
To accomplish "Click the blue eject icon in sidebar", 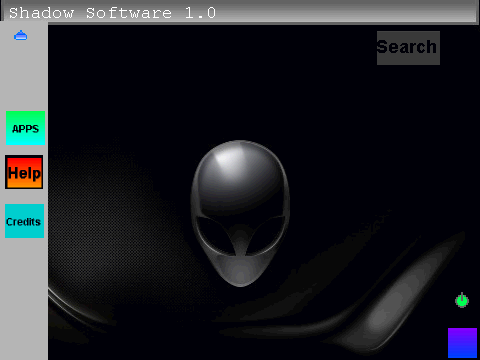I will tap(21, 35).
